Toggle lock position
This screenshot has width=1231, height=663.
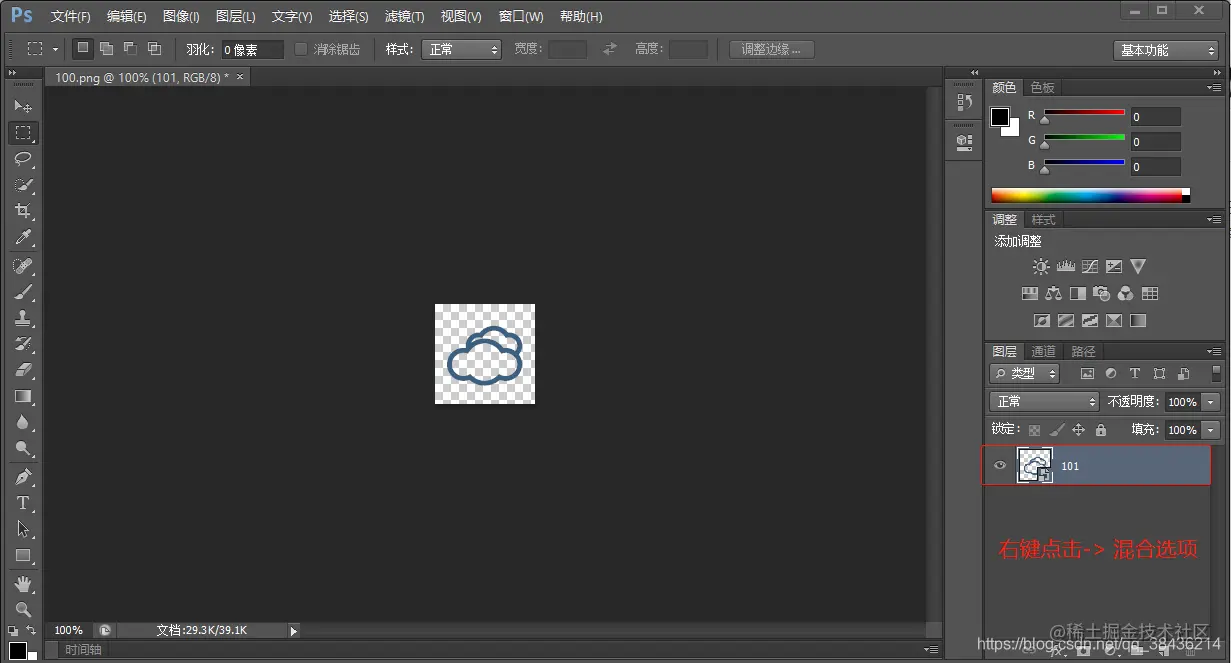[x=1078, y=430]
